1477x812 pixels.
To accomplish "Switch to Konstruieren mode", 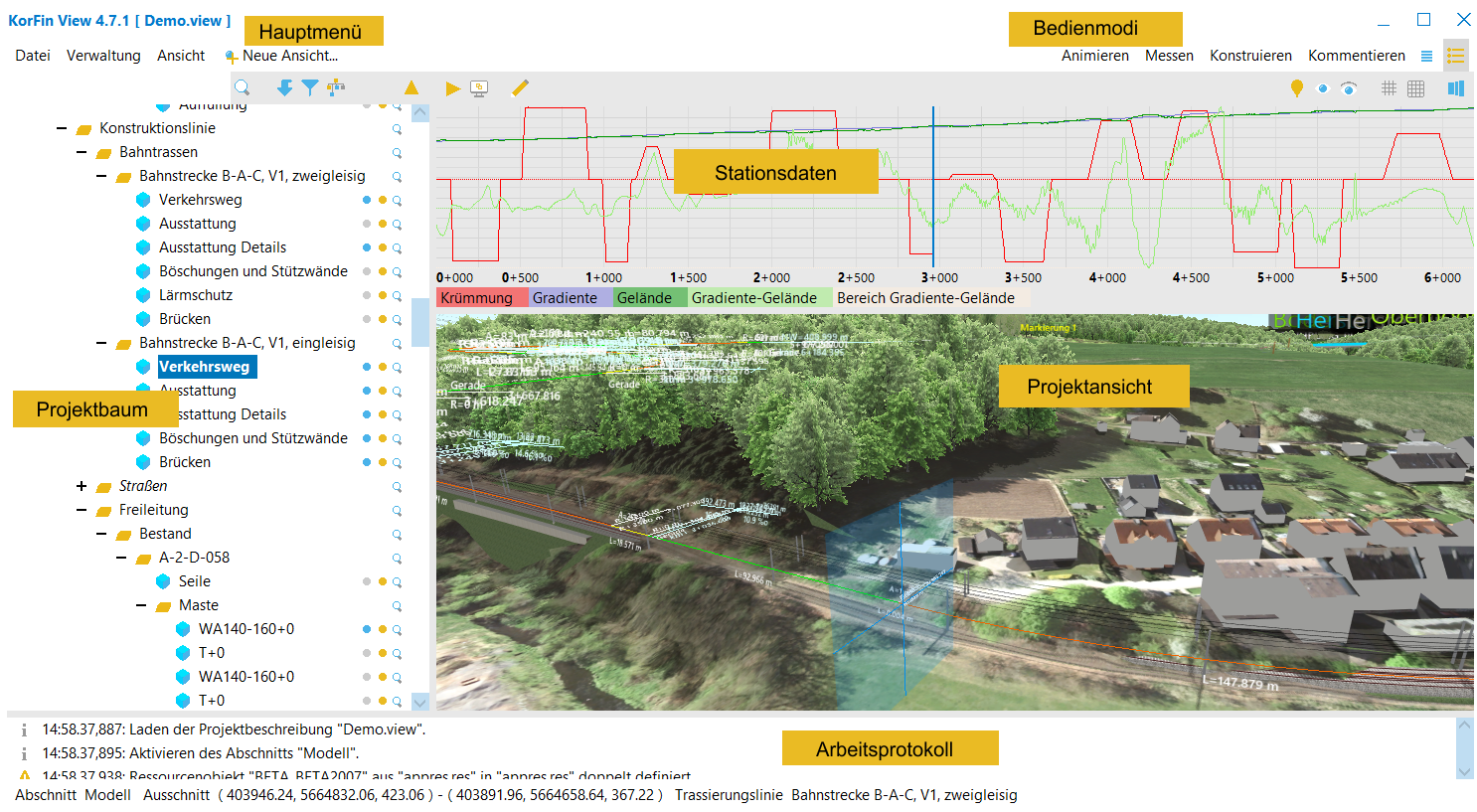I will 1250,56.
